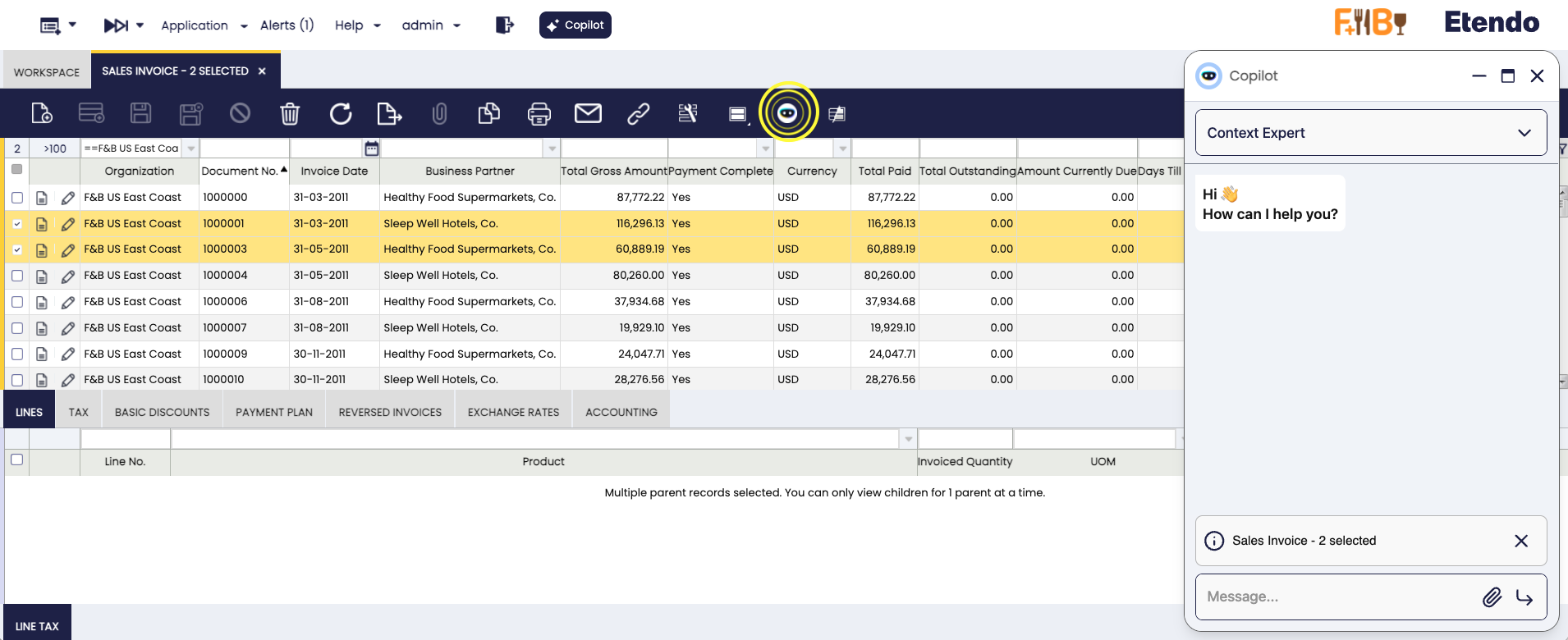Viewport: 1568px width, 640px height.
Task: Open the Business Partner filter dropdown arrow
Action: (552, 149)
